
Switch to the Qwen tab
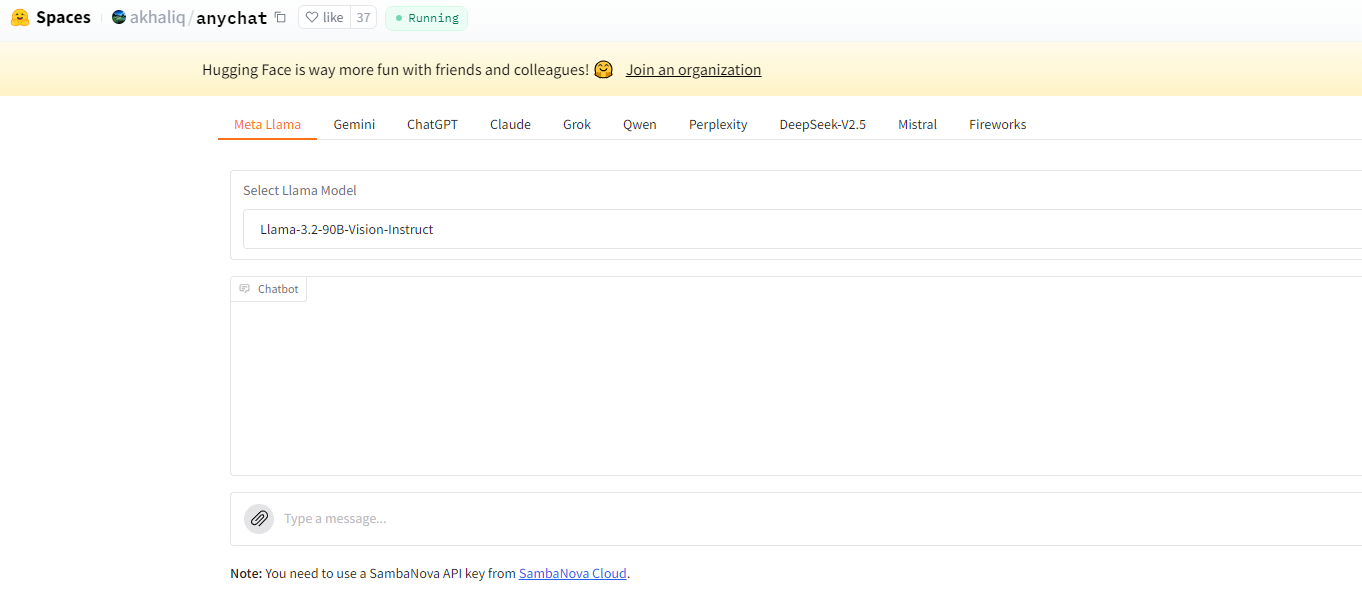(x=640, y=124)
